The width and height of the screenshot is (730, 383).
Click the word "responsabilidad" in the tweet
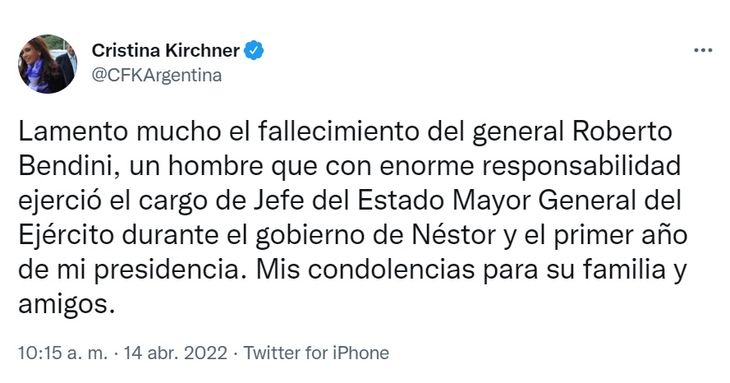click(581, 167)
